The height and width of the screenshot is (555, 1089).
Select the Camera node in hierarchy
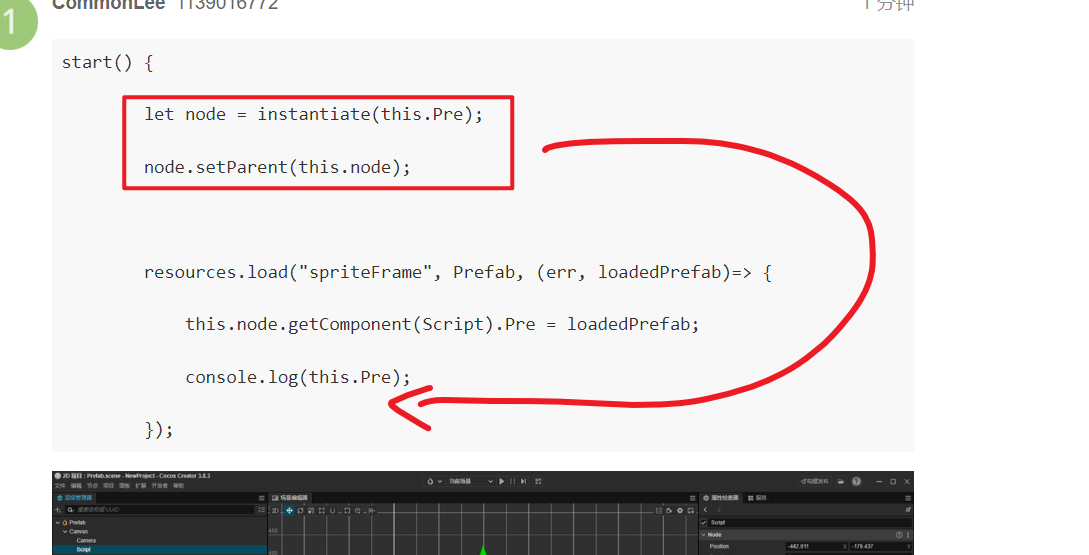point(86,540)
